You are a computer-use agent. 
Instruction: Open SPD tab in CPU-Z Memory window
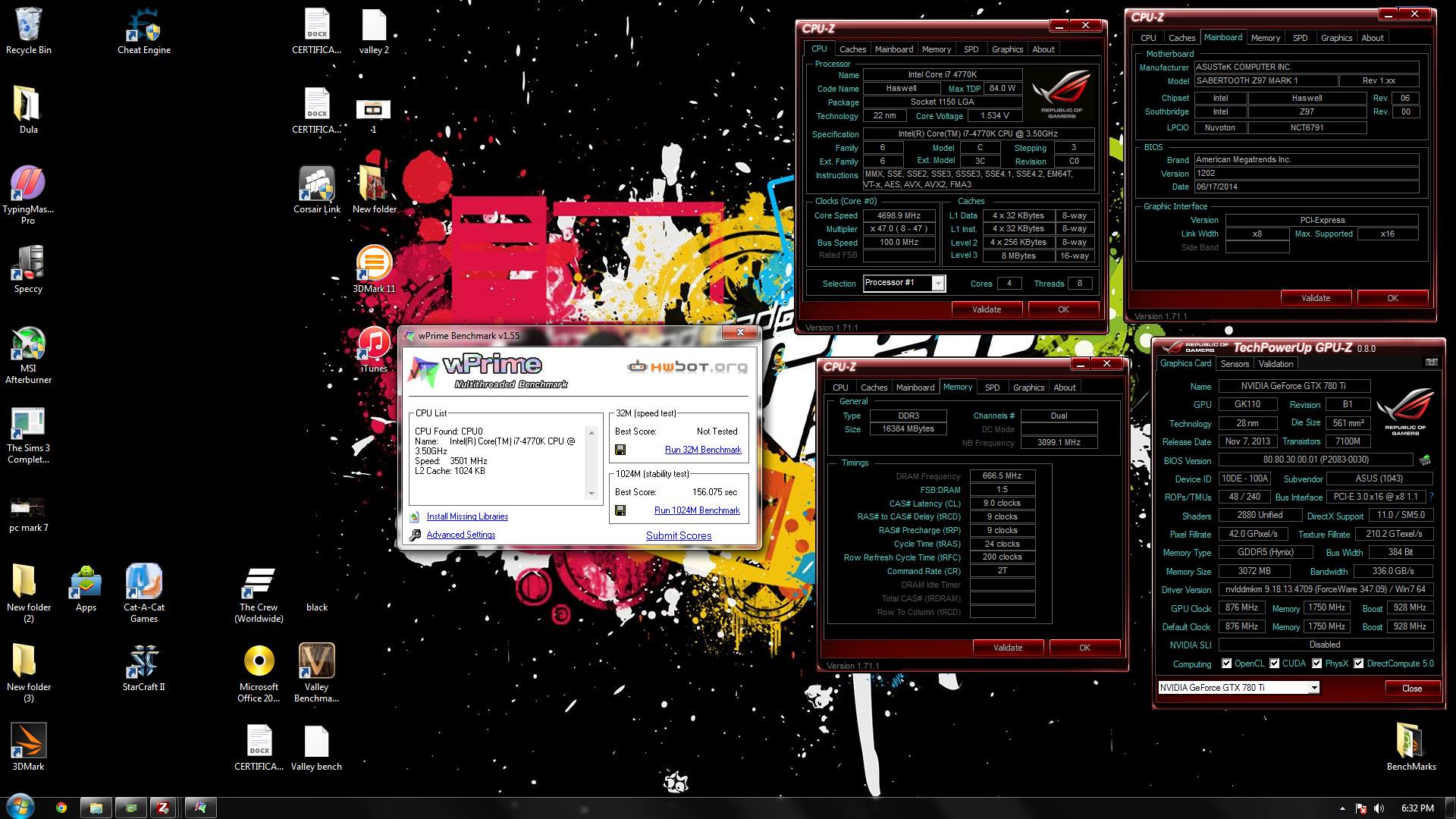point(992,388)
